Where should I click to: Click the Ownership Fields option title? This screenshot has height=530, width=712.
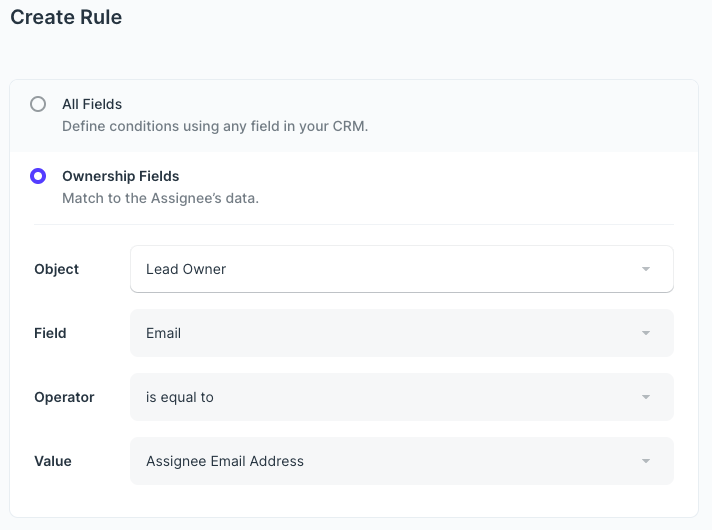(x=121, y=176)
